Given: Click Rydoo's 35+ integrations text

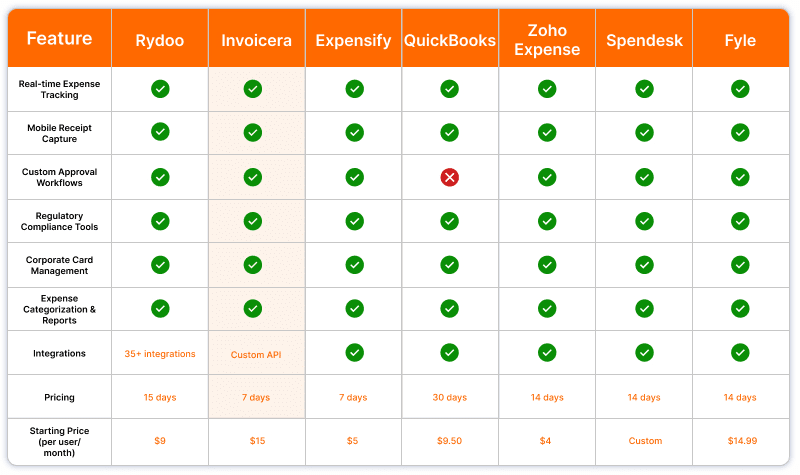Looking at the screenshot, I should point(160,354).
